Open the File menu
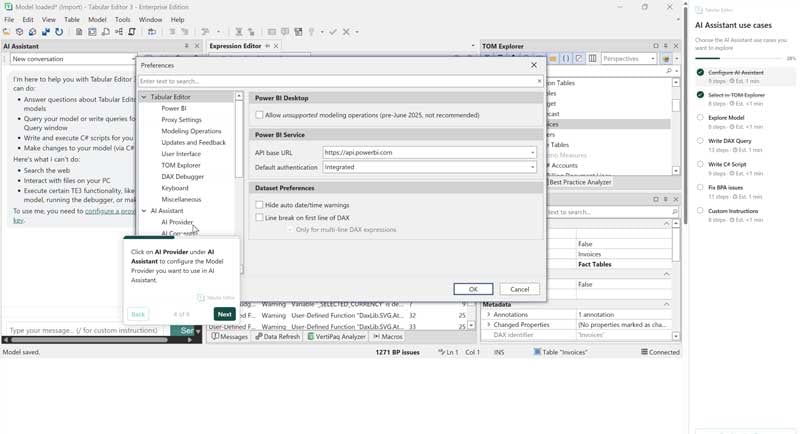This screenshot has width=800, height=434. 9,19
